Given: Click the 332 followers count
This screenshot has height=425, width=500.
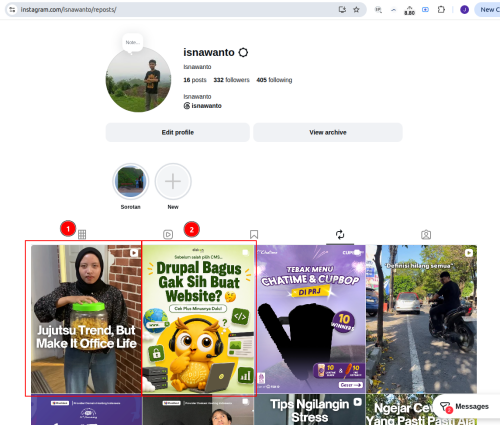Looking at the screenshot, I should pyautogui.click(x=231, y=80).
